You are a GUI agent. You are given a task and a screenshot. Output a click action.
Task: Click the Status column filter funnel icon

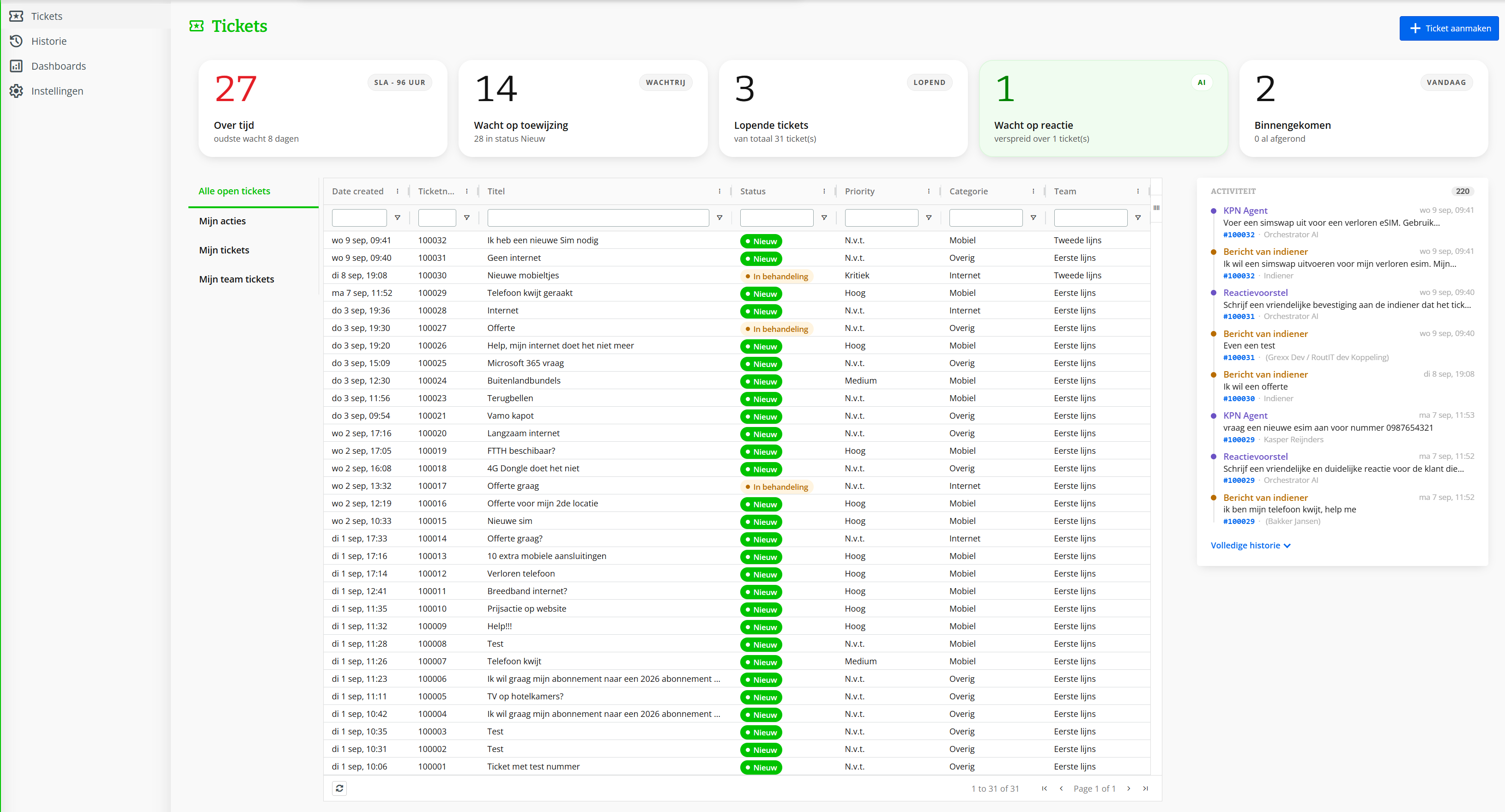pyautogui.click(x=824, y=218)
